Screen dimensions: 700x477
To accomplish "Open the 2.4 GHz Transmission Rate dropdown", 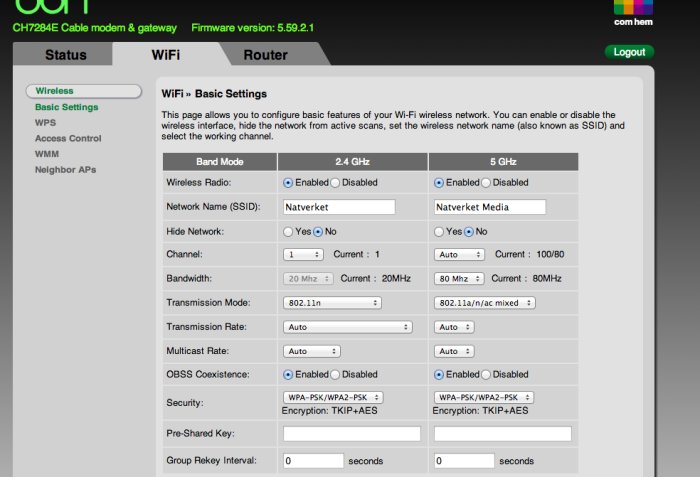I will tap(347, 327).
